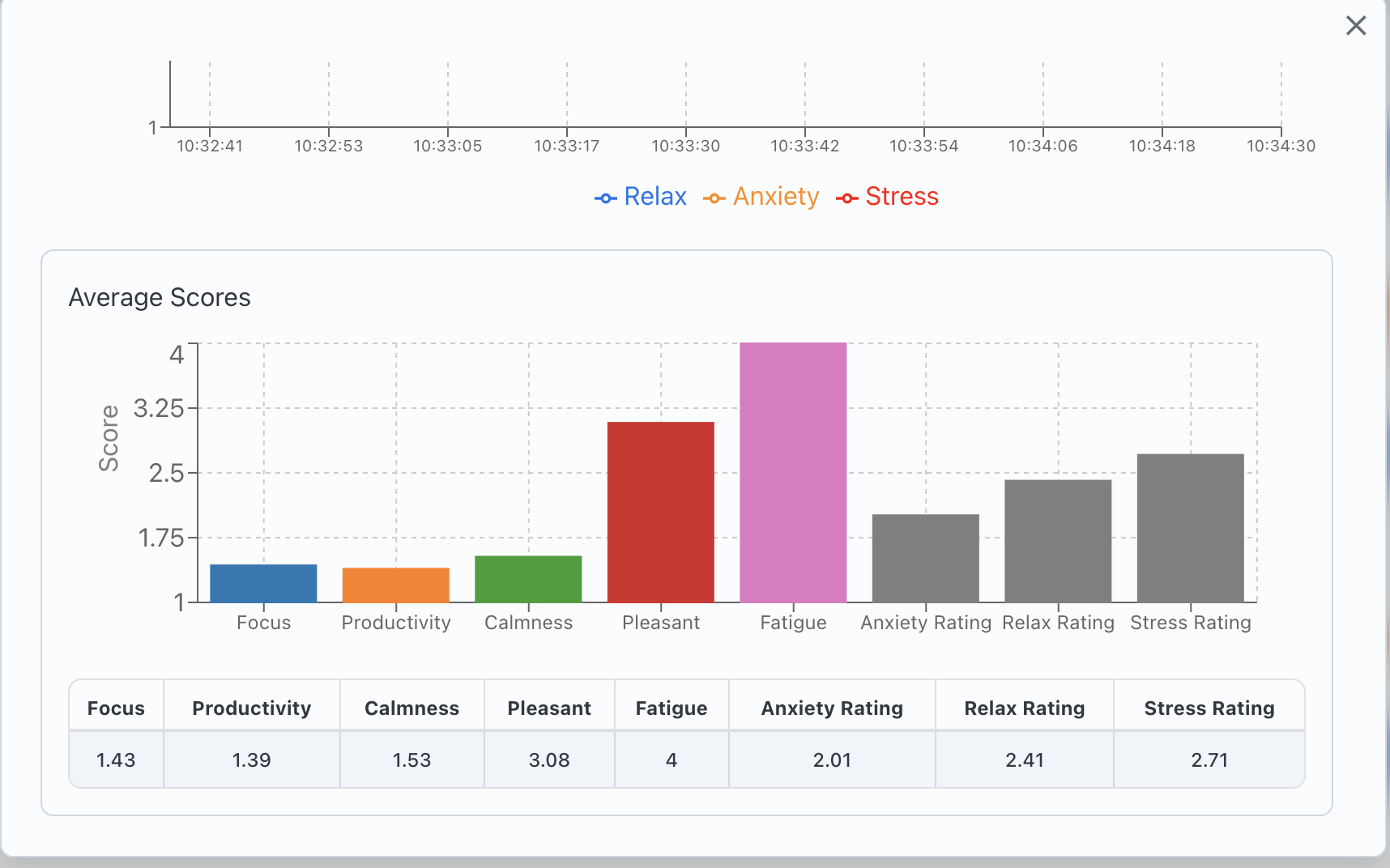The width and height of the screenshot is (1390, 868).
Task: Toggle the Anxiety series in legend
Action: click(761, 197)
